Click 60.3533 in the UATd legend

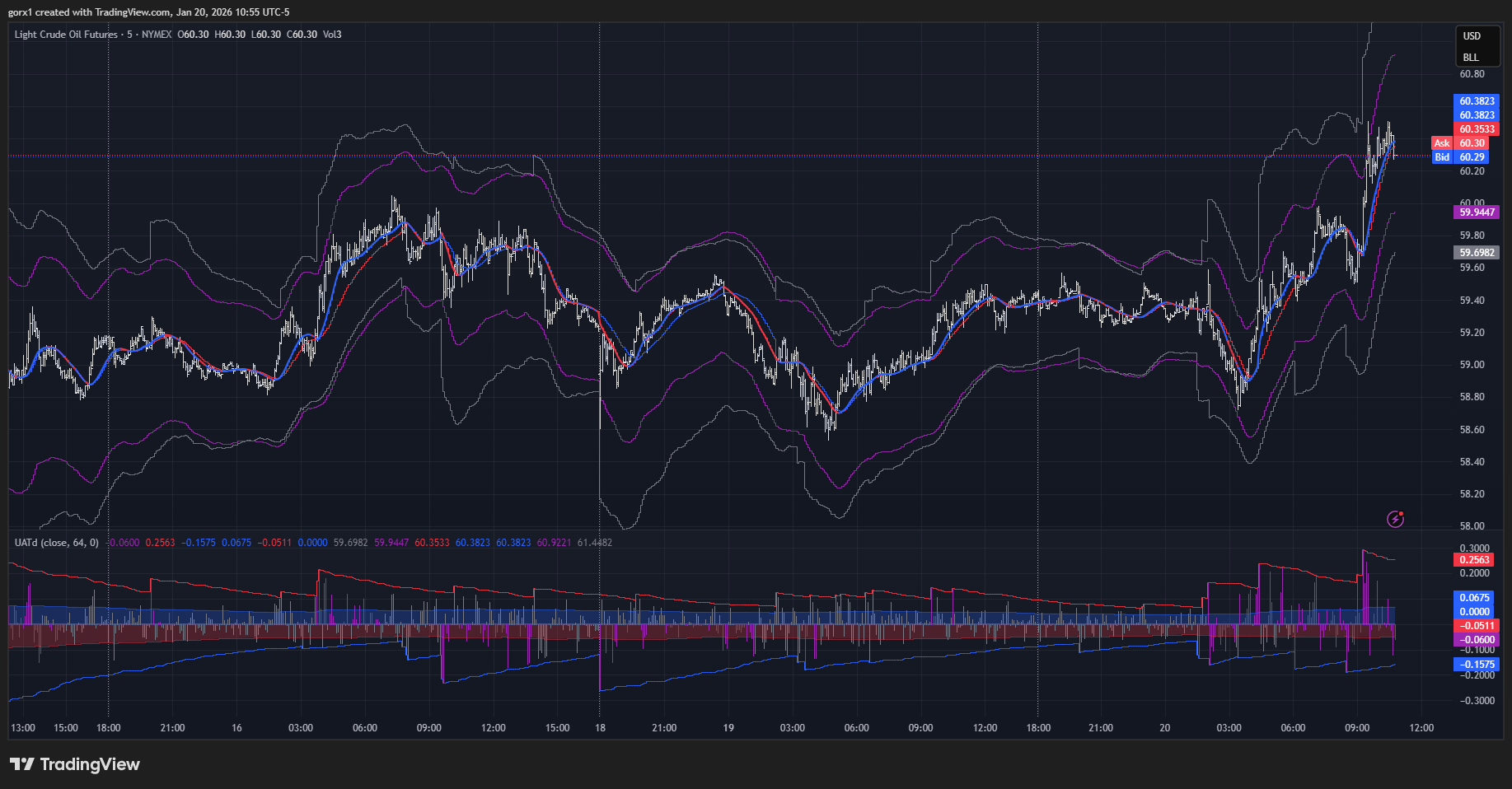click(432, 543)
